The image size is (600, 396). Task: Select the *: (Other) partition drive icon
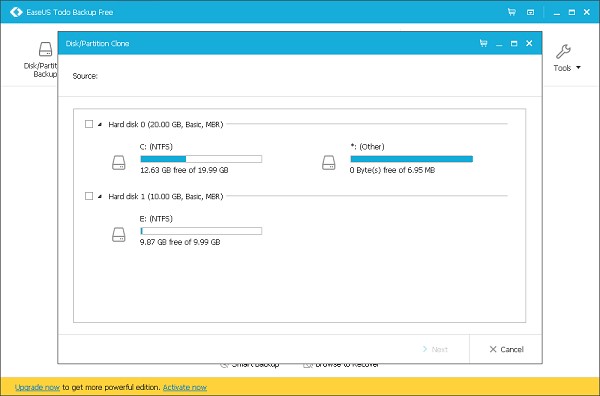(x=329, y=163)
